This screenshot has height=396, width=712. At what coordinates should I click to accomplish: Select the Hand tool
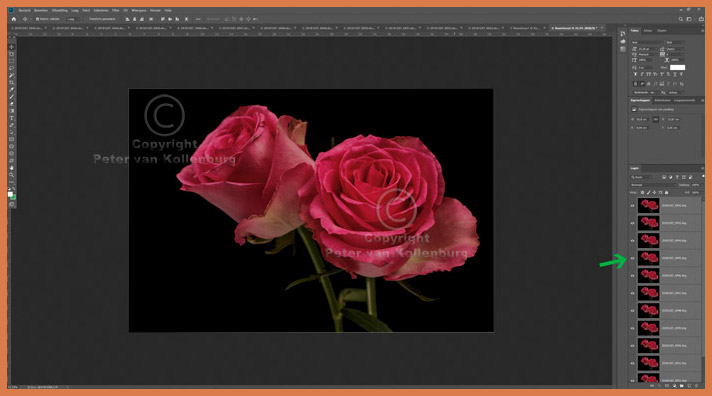click(11, 168)
